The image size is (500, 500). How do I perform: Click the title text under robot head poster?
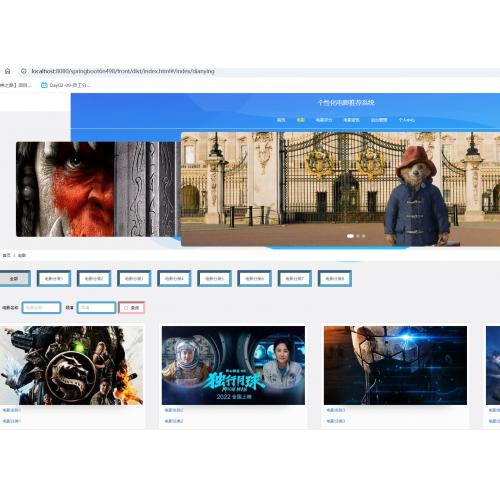(x=336, y=410)
